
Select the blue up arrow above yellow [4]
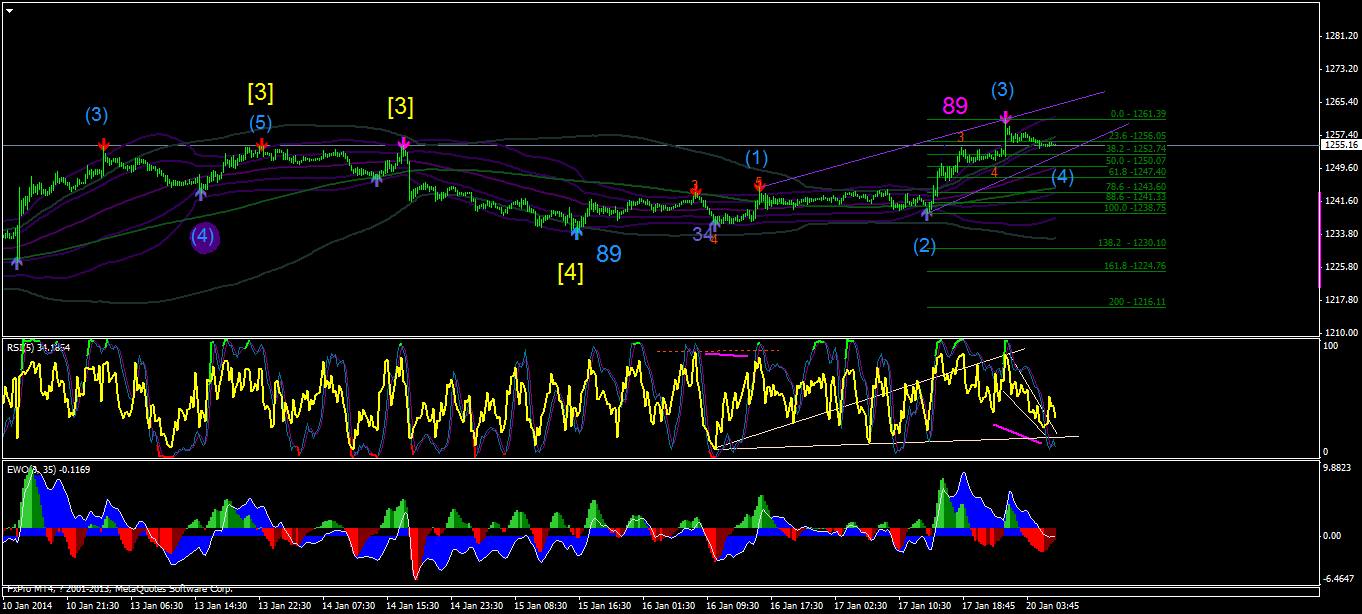tap(577, 232)
